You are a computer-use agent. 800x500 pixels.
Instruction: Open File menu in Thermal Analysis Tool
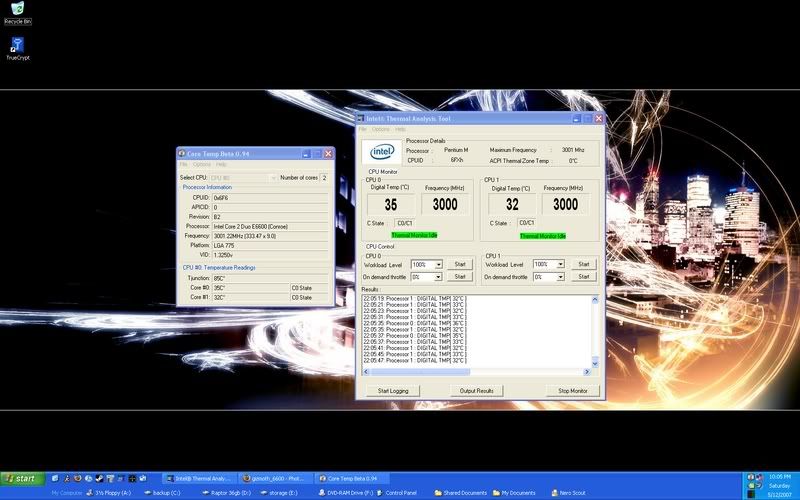coord(364,129)
